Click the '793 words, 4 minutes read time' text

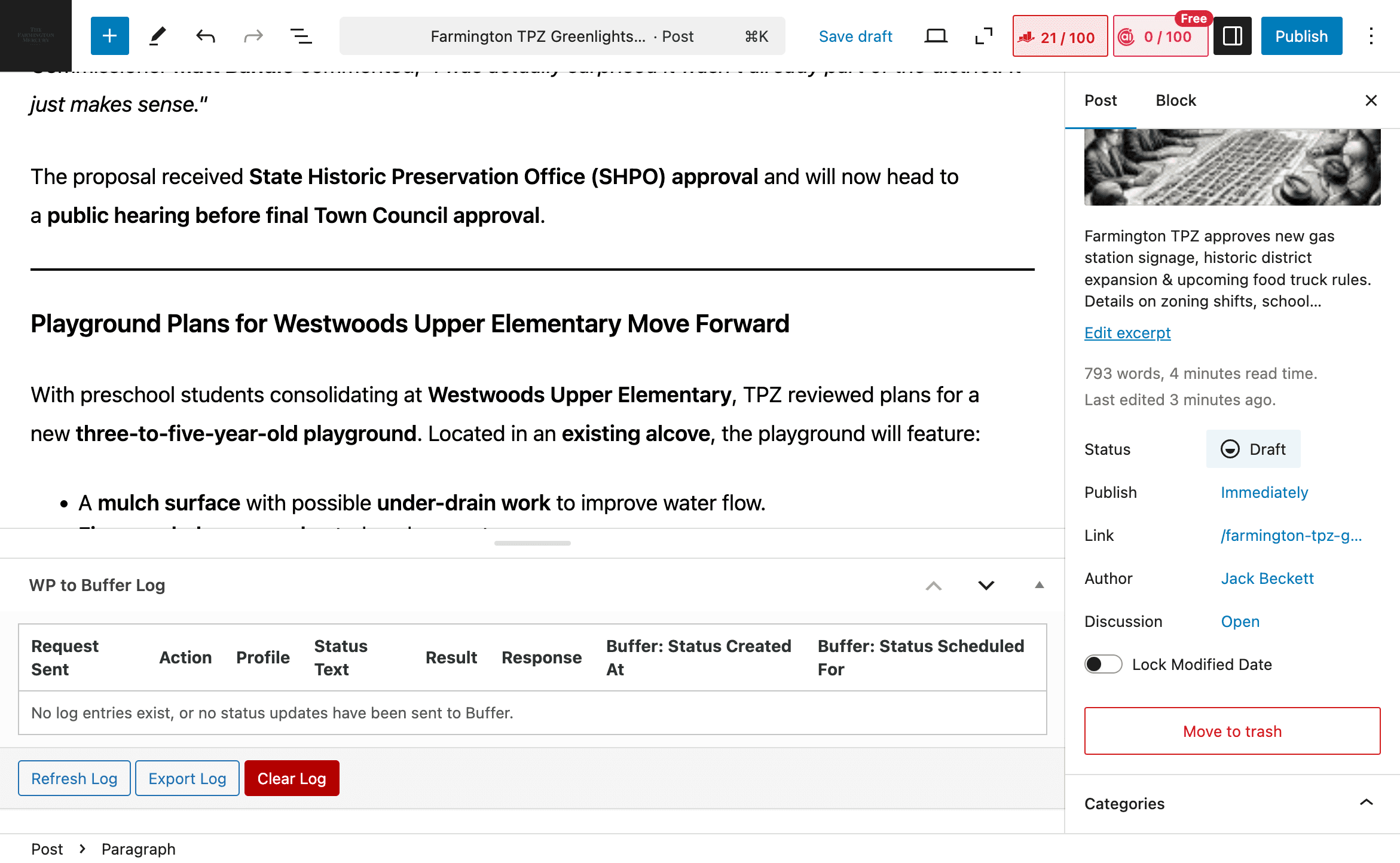point(1200,374)
